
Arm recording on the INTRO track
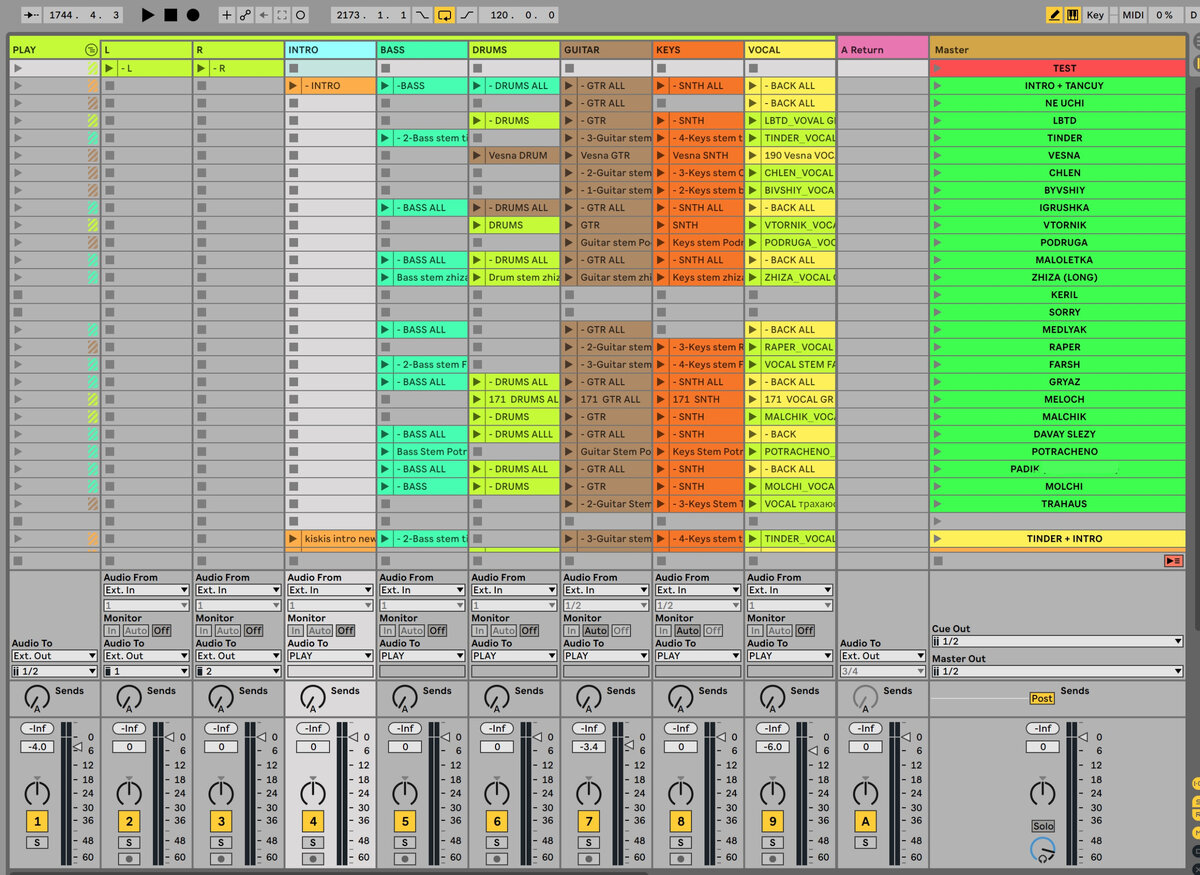click(x=313, y=858)
